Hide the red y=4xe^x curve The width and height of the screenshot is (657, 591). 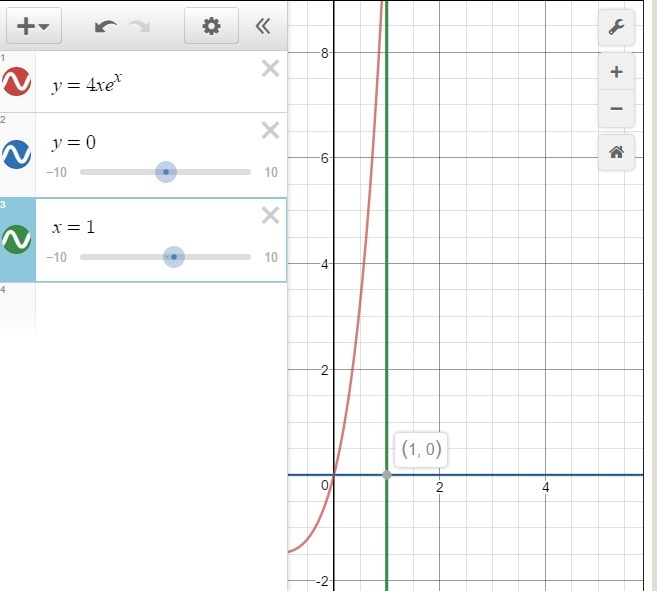[x=19, y=83]
